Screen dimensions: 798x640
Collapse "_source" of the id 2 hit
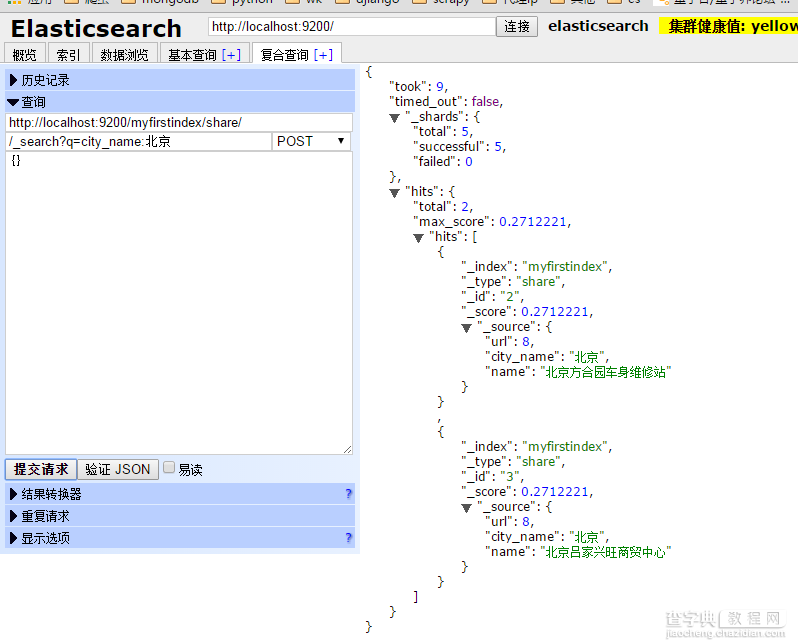[x=467, y=328]
